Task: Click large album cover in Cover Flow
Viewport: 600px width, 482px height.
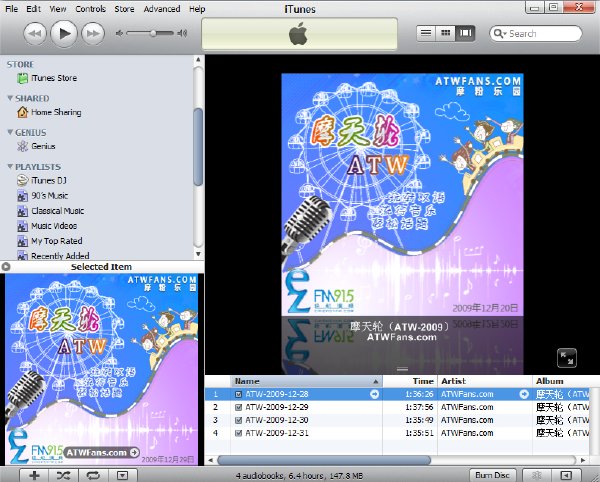Action: click(x=402, y=195)
